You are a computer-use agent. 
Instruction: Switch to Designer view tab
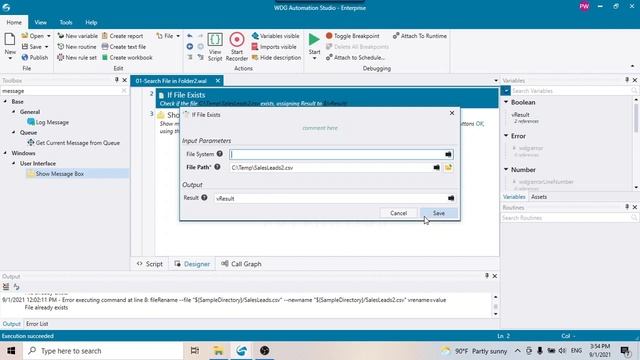(192, 264)
